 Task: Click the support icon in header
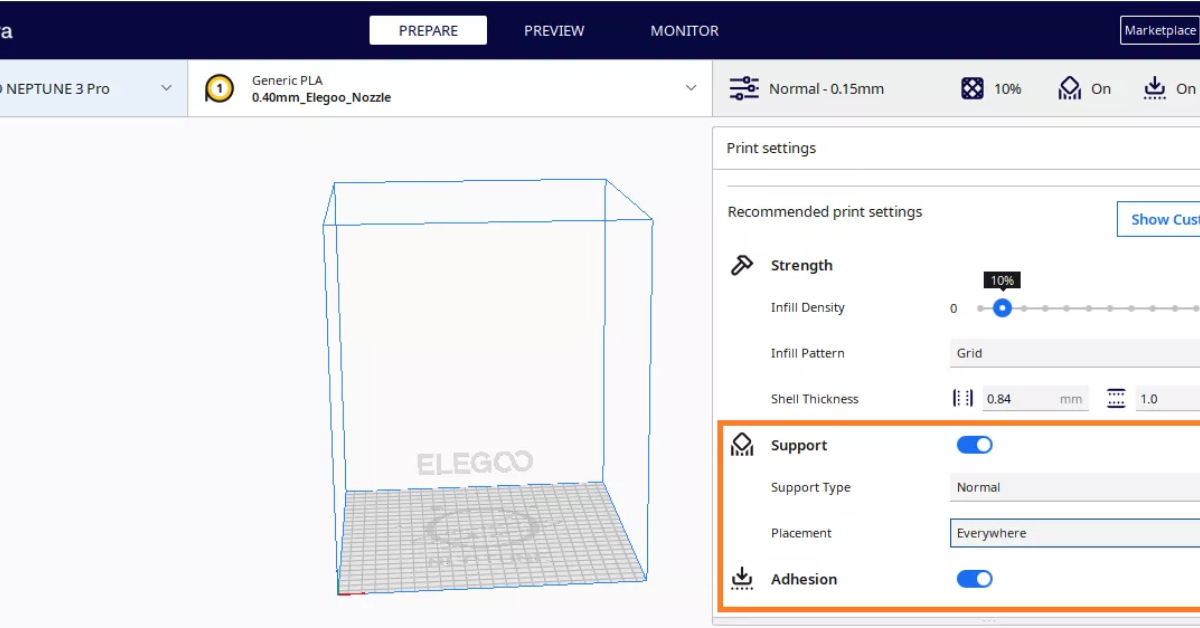click(x=1070, y=89)
